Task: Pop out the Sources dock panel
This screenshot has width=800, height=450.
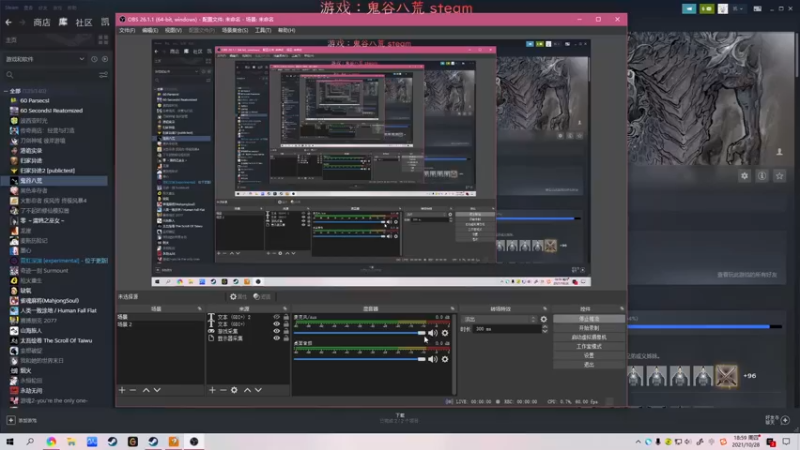Action: pyautogui.click(x=285, y=309)
